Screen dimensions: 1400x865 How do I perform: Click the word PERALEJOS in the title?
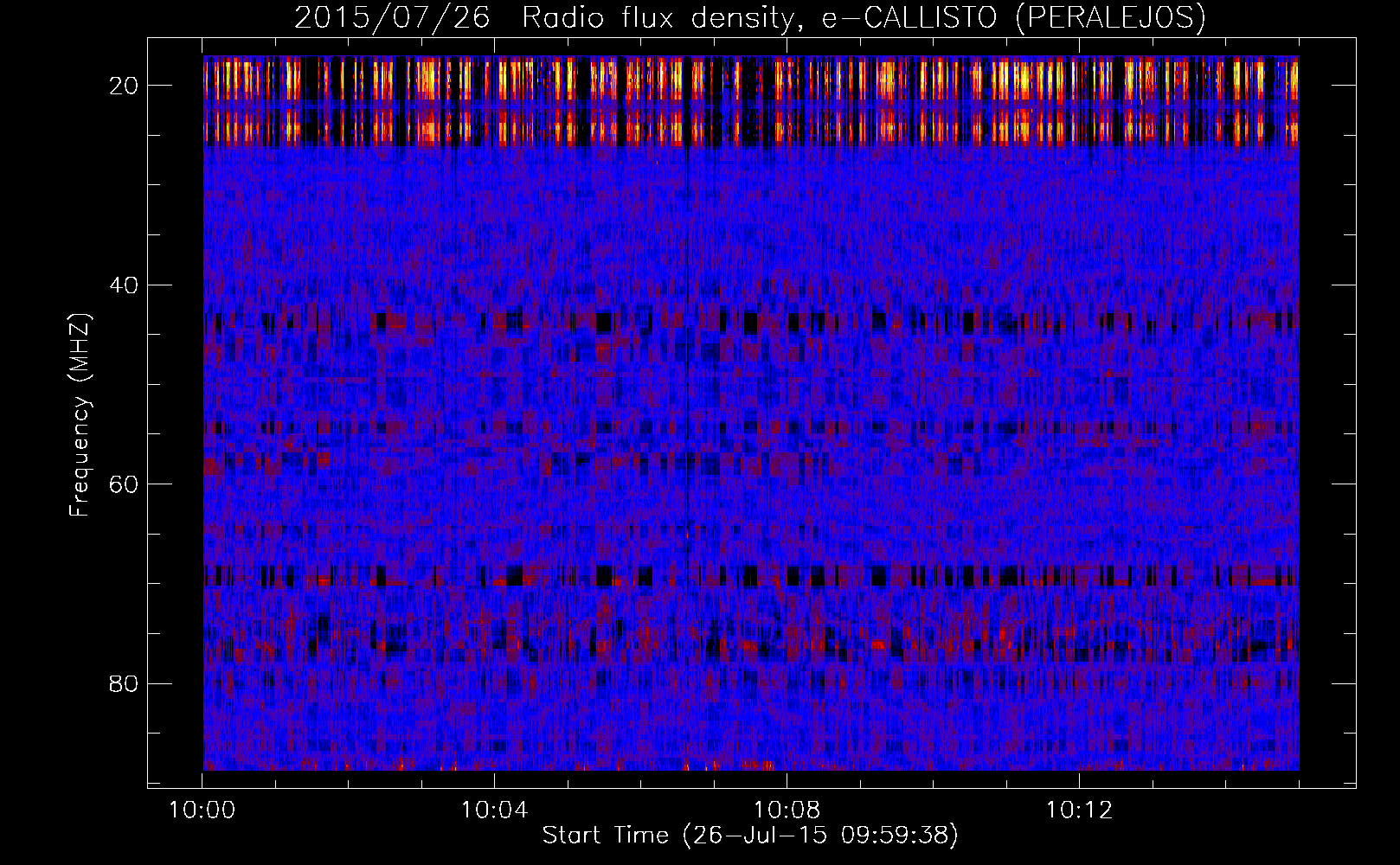[1109, 18]
